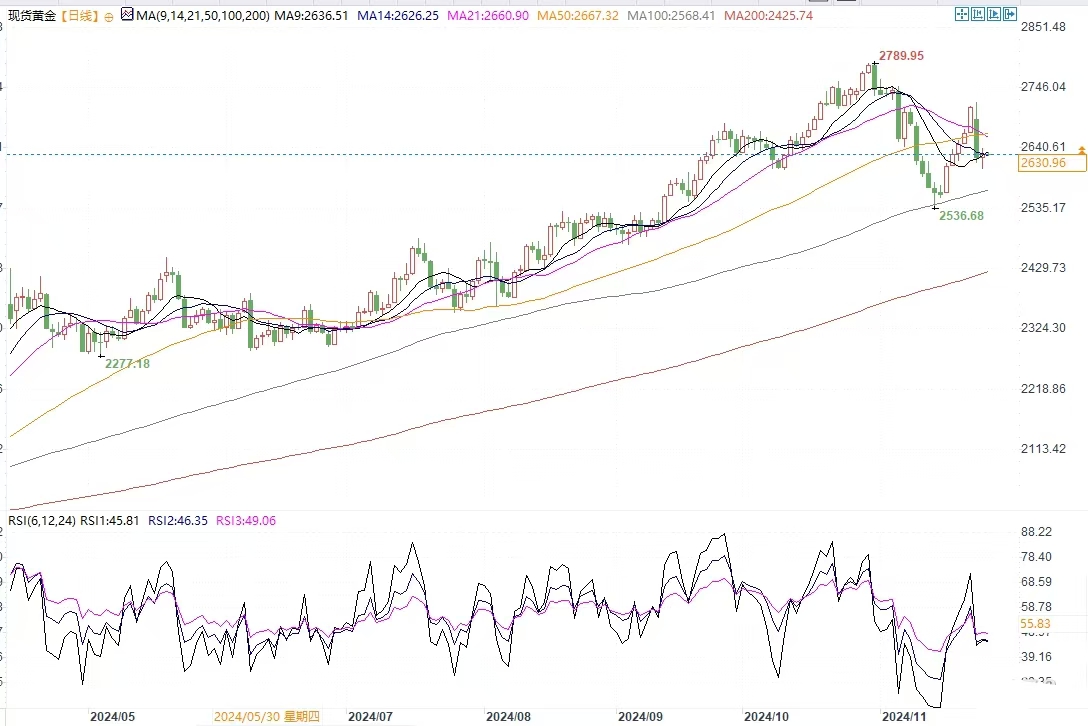Select the MA9:2636.51 value
This screenshot has height=726, width=1088.
tap(311, 15)
